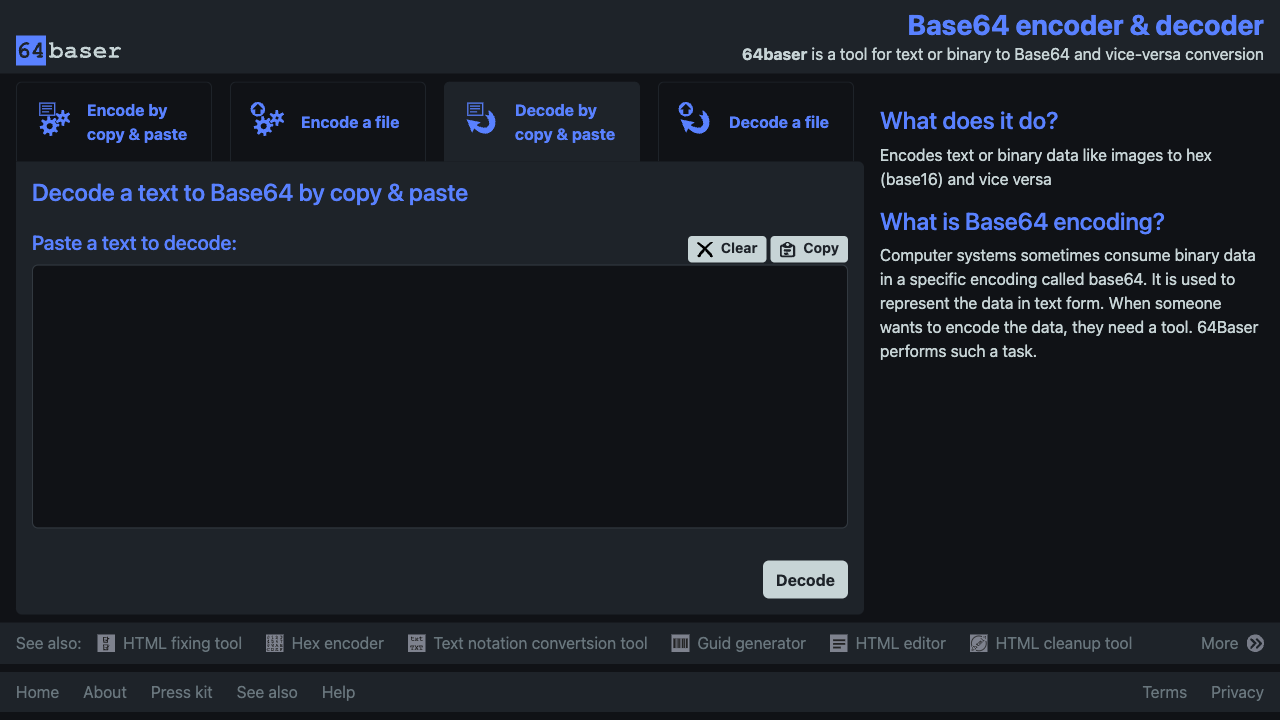
Task: Click the Encode a file gears icon
Action: click(267, 119)
